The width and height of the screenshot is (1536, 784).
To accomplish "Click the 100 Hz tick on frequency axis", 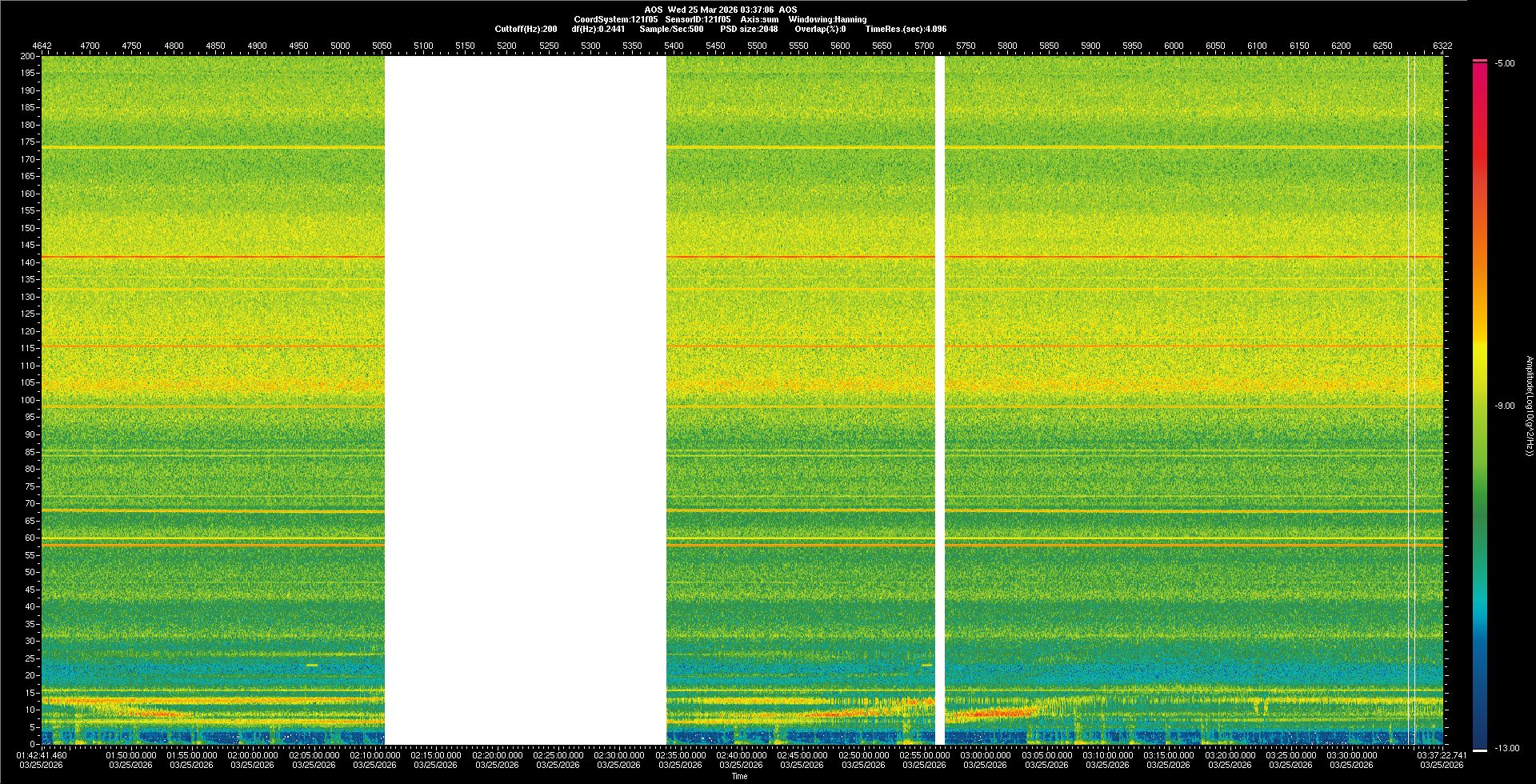I will 28,400.
